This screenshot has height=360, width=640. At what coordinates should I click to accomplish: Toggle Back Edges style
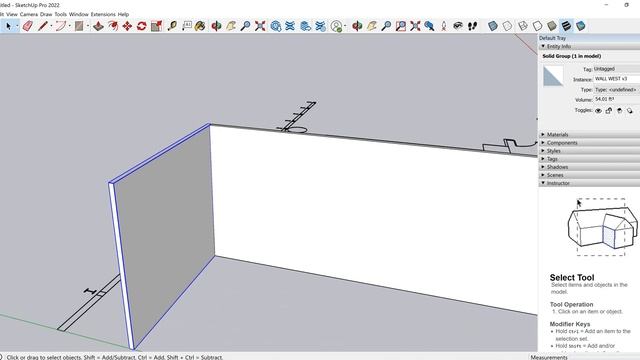507,26
